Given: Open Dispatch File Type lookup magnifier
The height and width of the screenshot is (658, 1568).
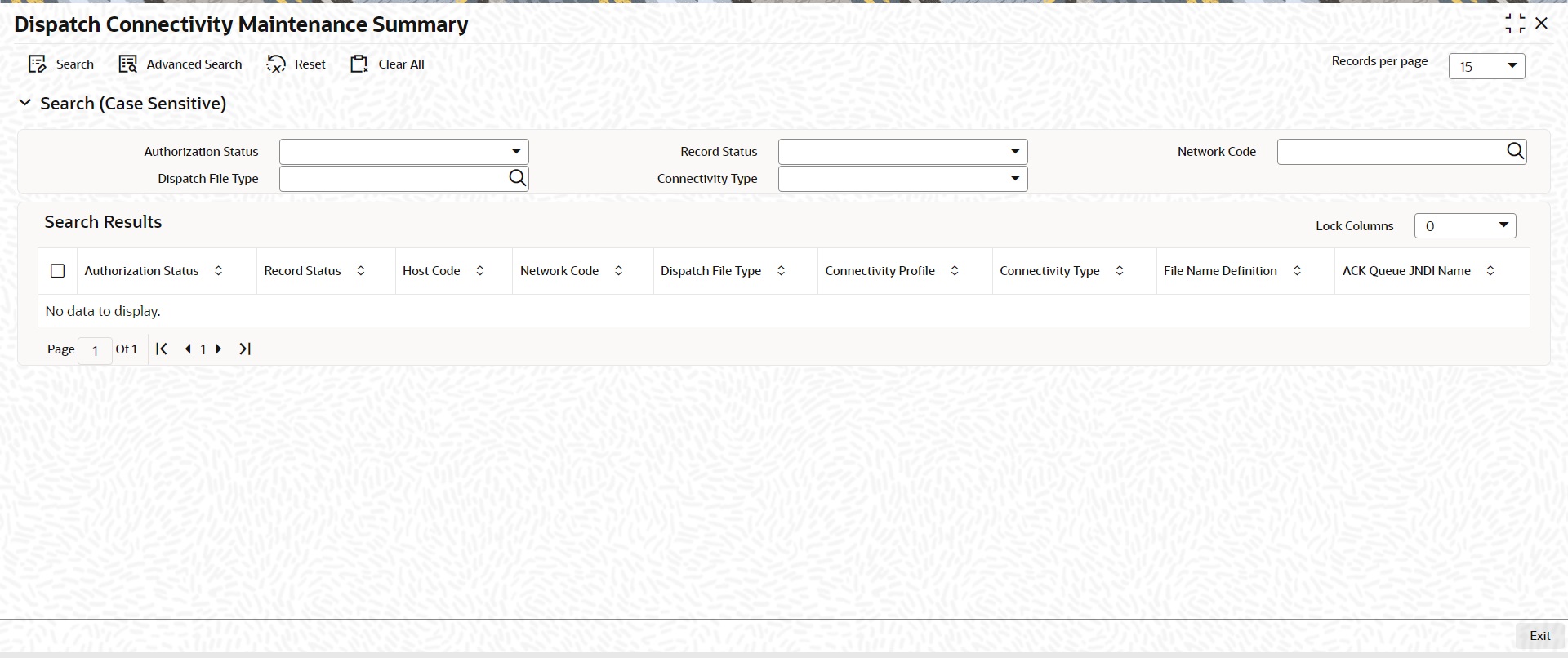Looking at the screenshot, I should point(517,178).
